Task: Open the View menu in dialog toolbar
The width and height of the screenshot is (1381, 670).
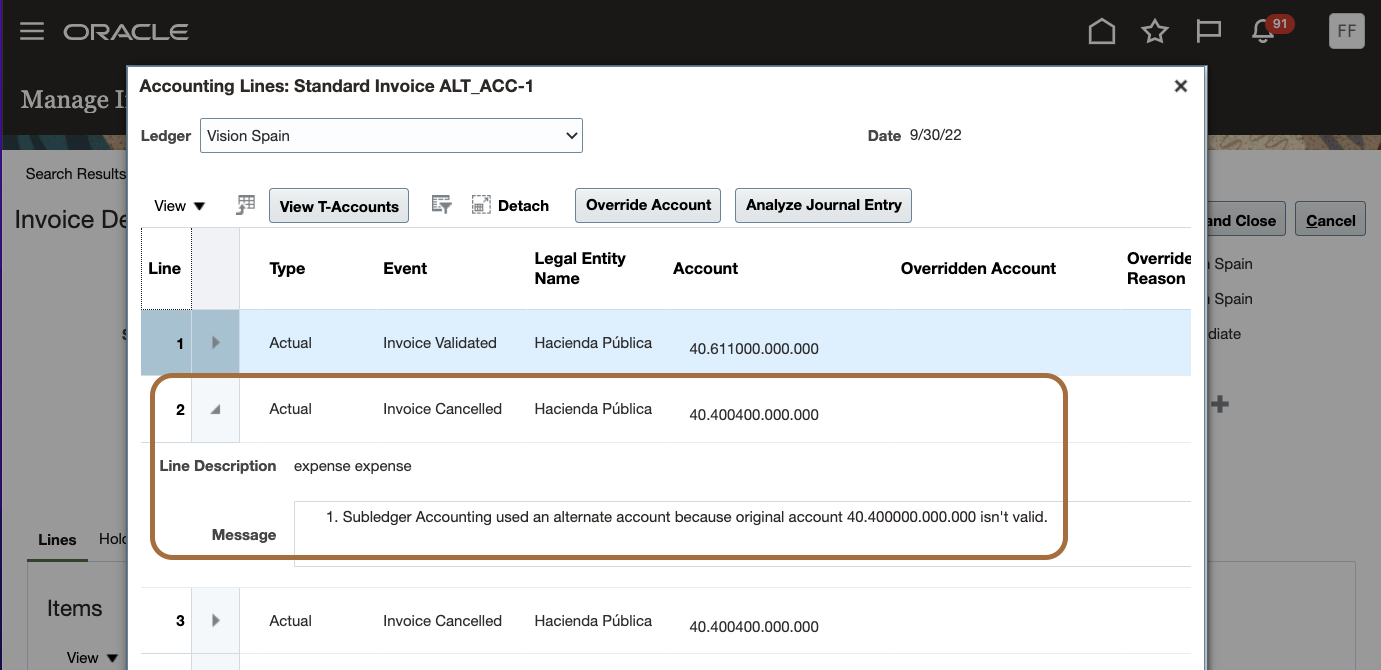Action: (x=179, y=206)
